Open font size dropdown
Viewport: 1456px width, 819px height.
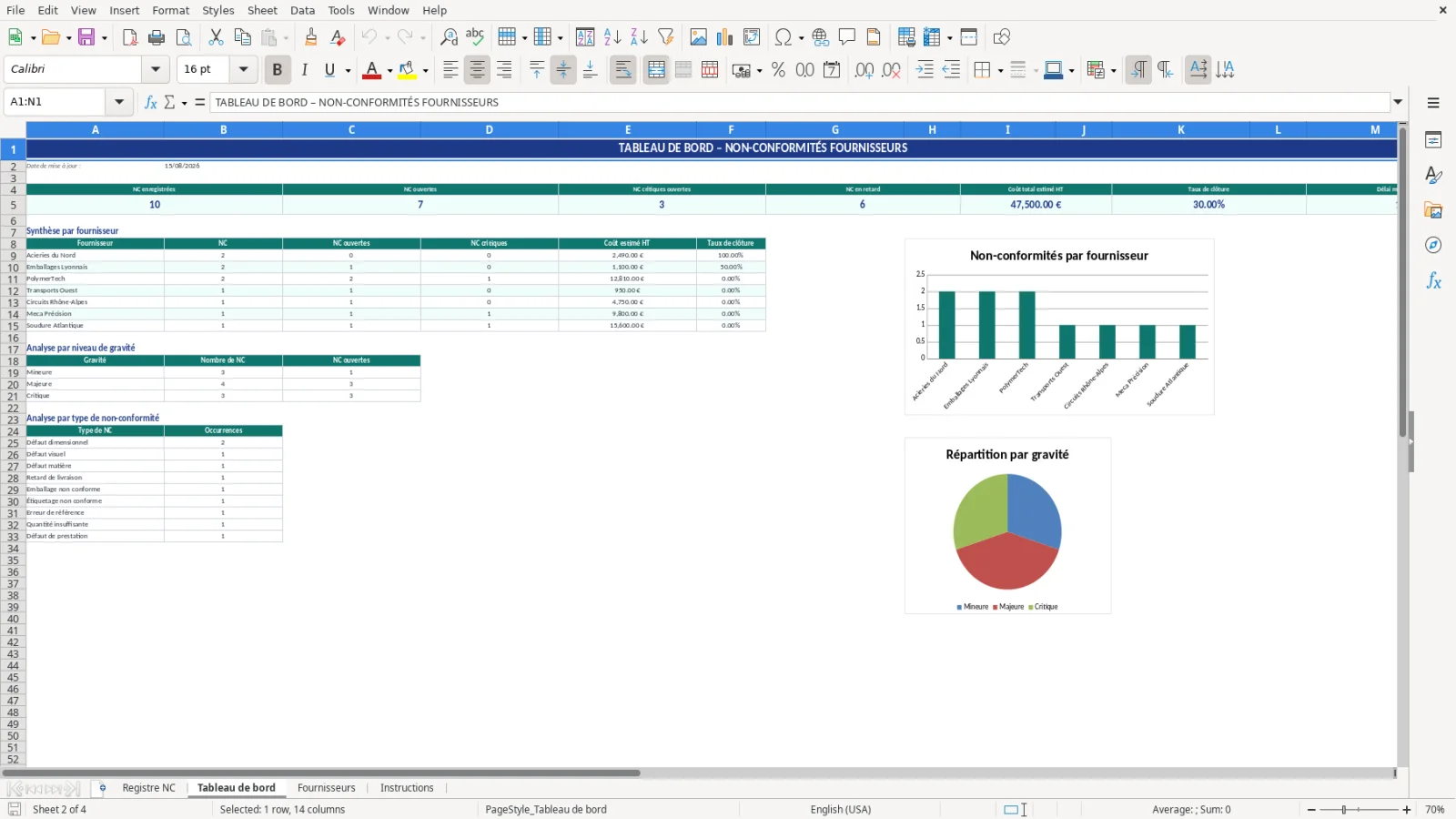tap(243, 69)
